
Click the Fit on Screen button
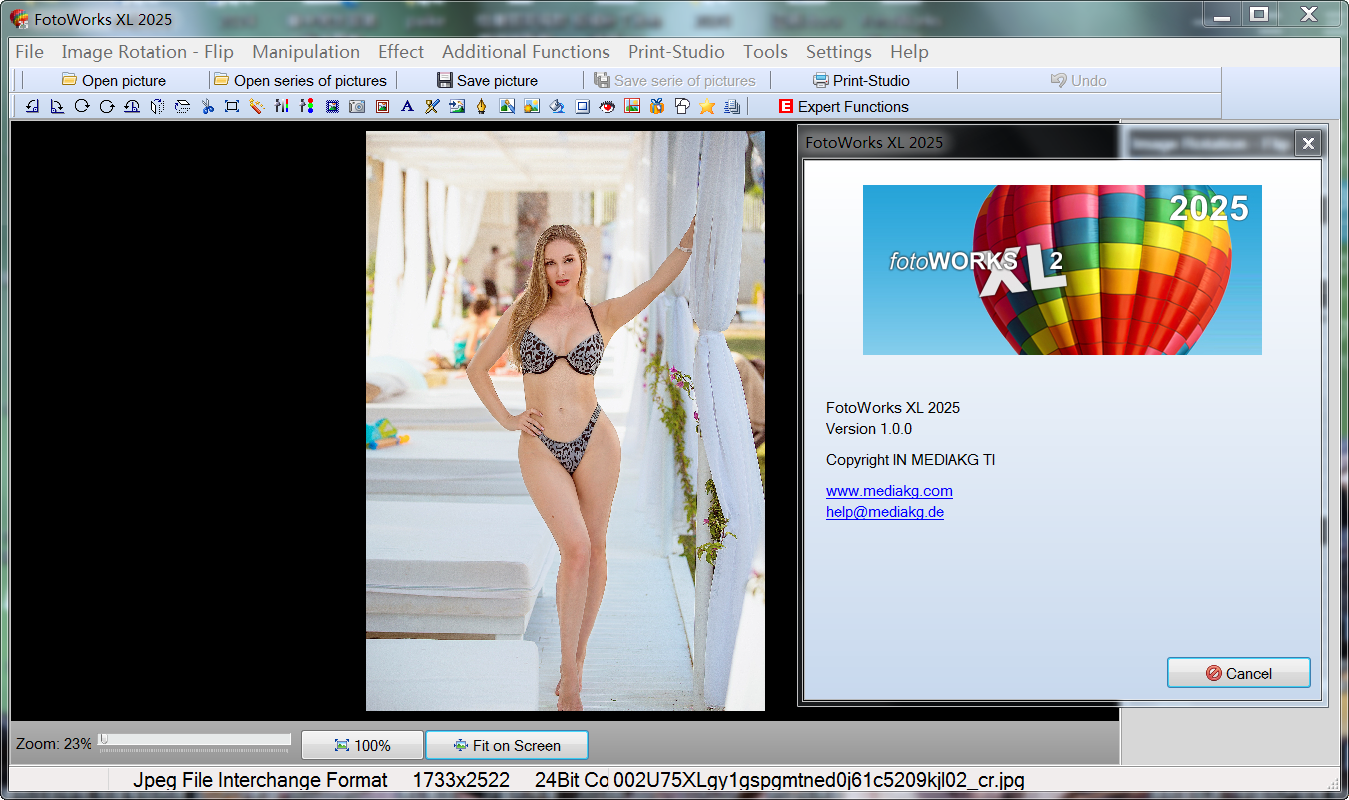(506, 746)
